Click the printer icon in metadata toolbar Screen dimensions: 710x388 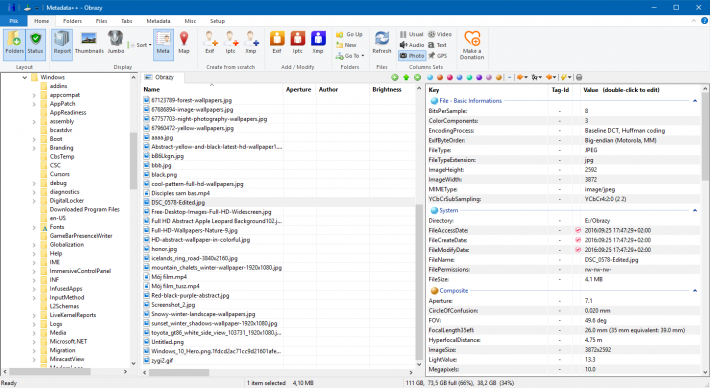tap(579, 77)
